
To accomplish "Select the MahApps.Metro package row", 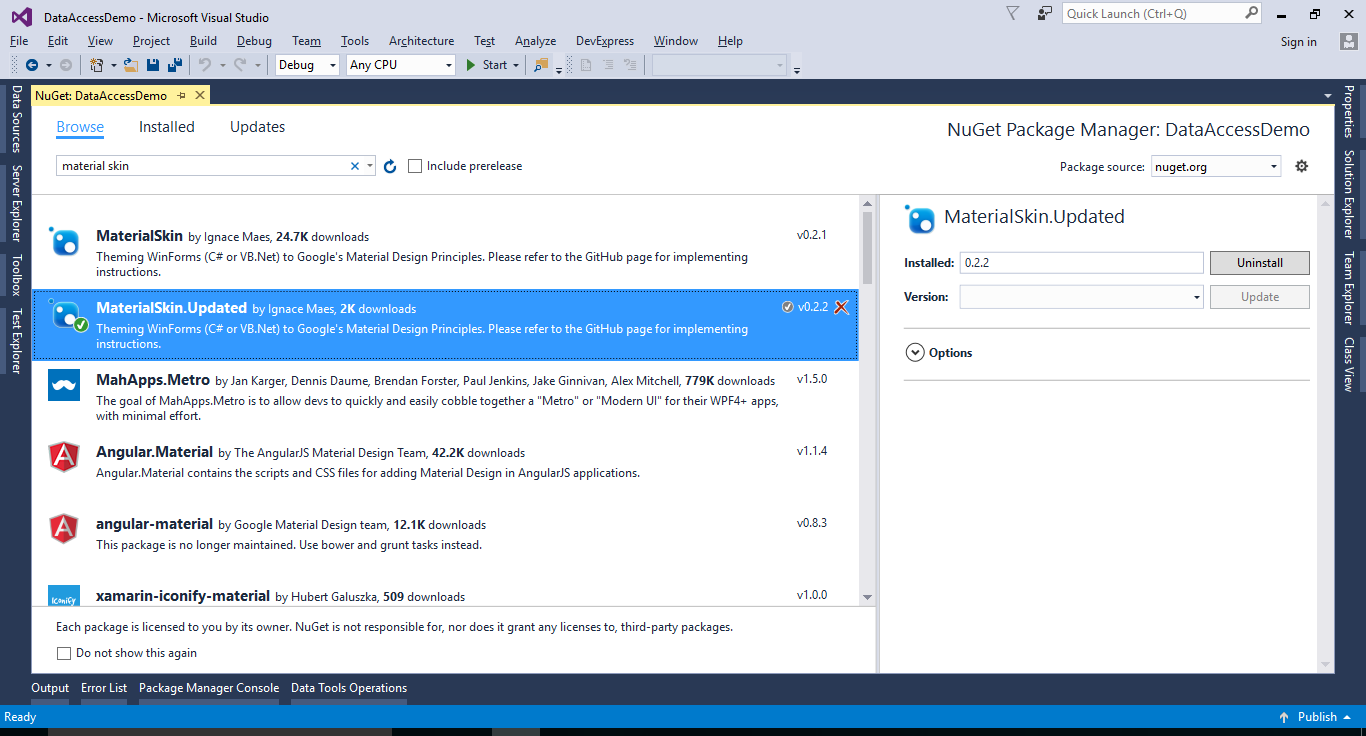I will tap(445, 396).
